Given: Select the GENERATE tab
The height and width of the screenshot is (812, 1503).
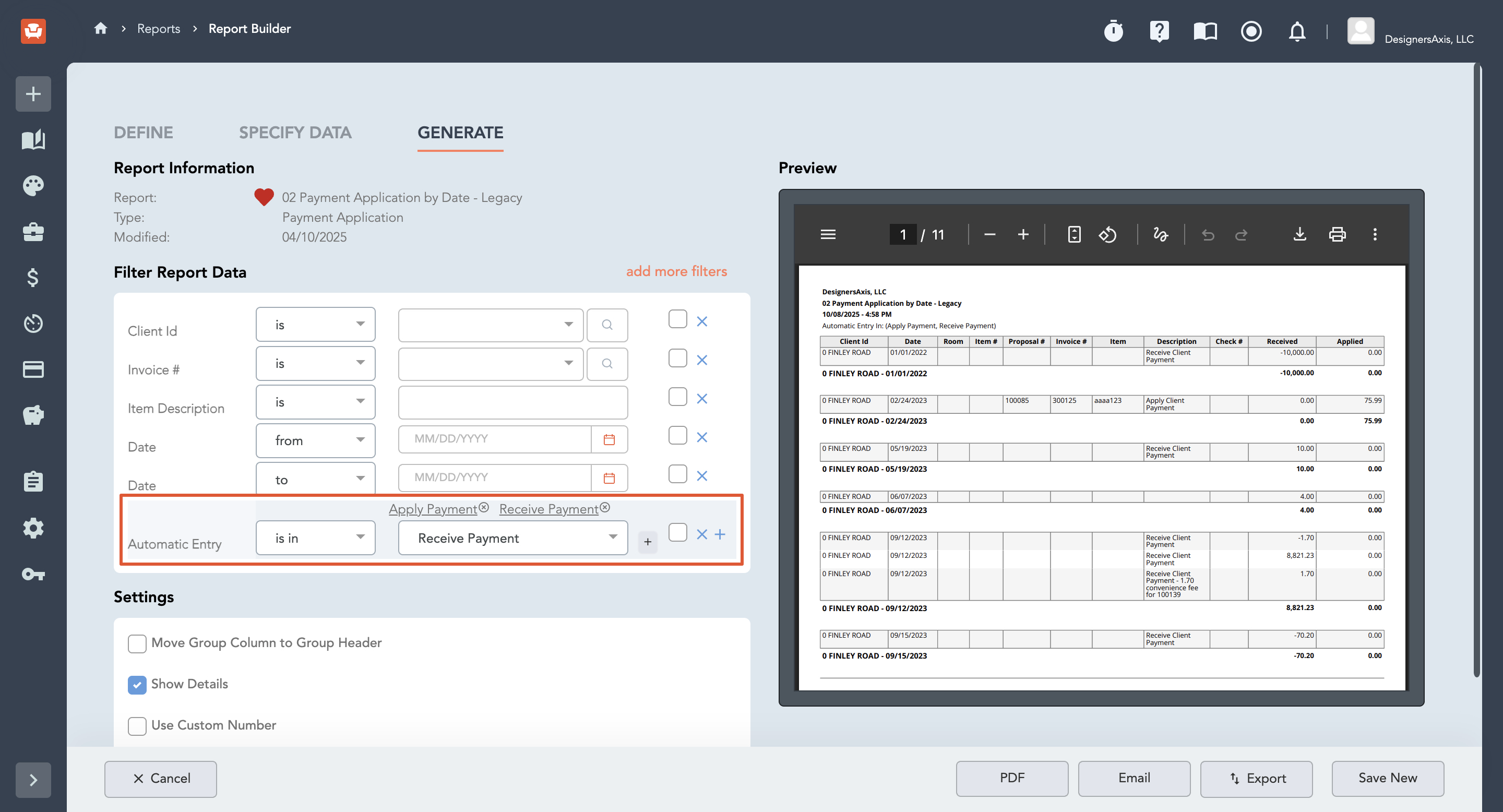Looking at the screenshot, I should tap(460, 133).
